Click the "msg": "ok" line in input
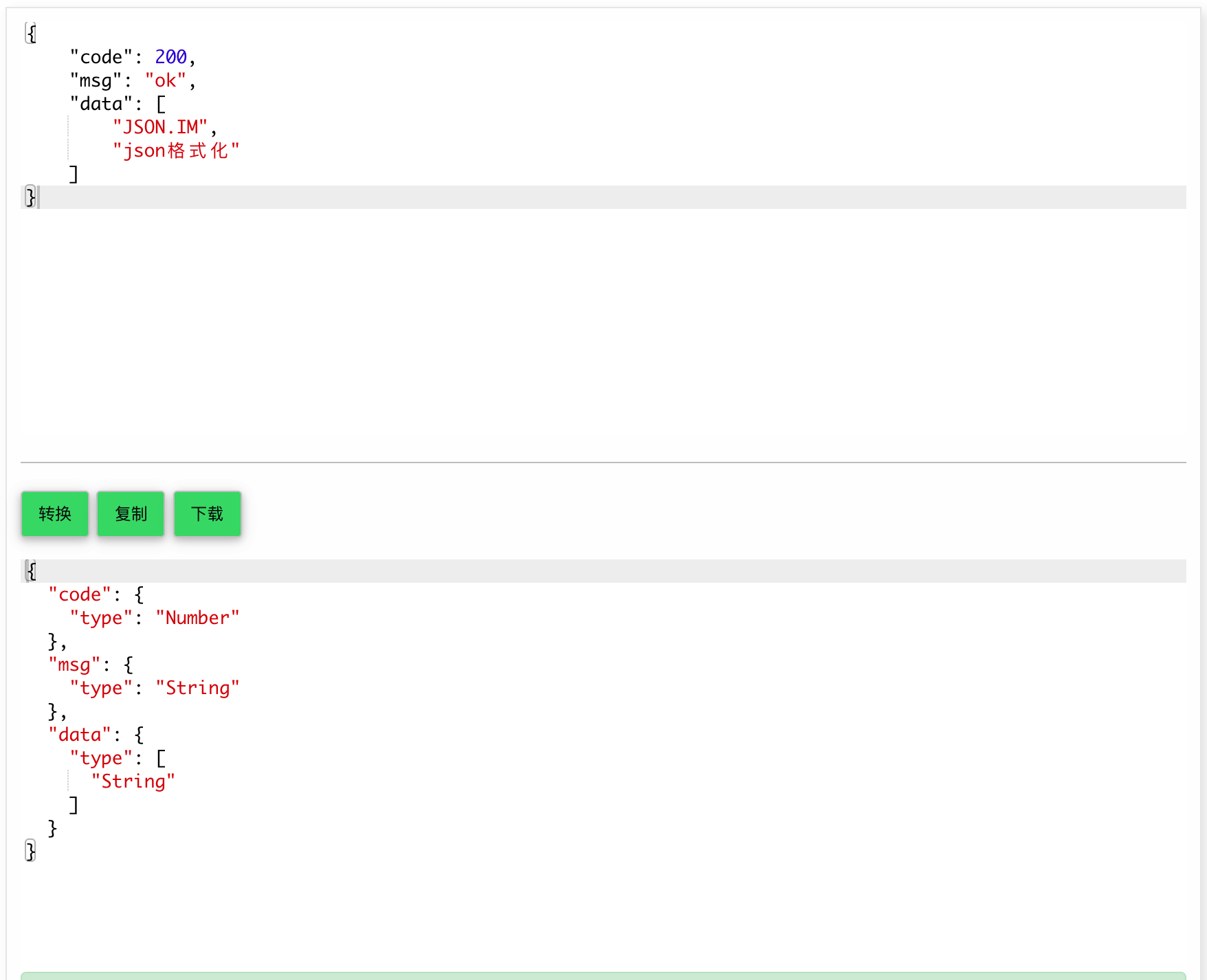This screenshot has height=980, width=1207. tap(133, 80)
